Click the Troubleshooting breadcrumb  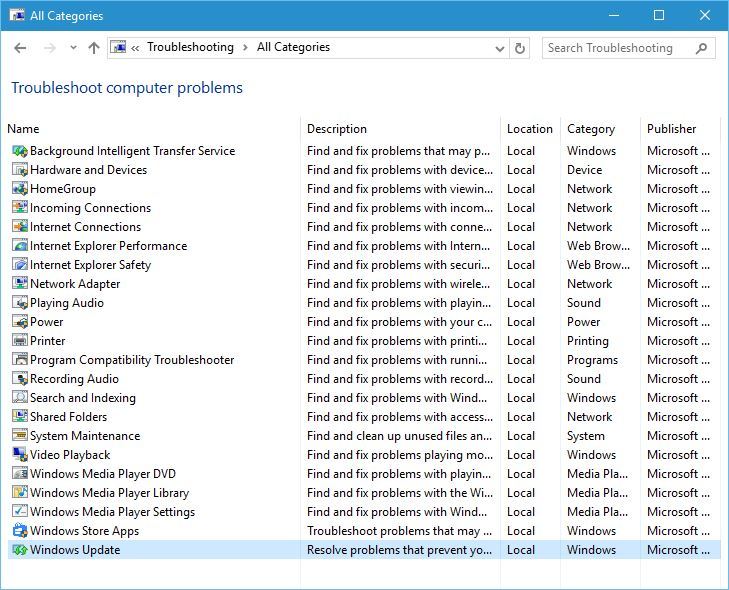point(190,47)
